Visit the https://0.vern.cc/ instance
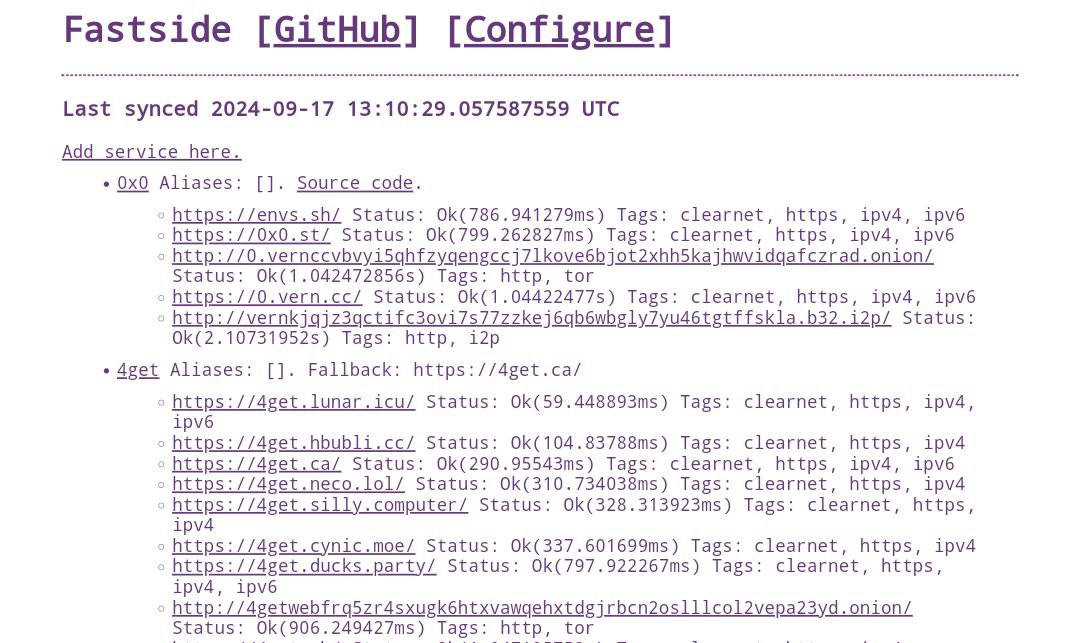The height and width of the screenshot is (643, 1080). 267,297
